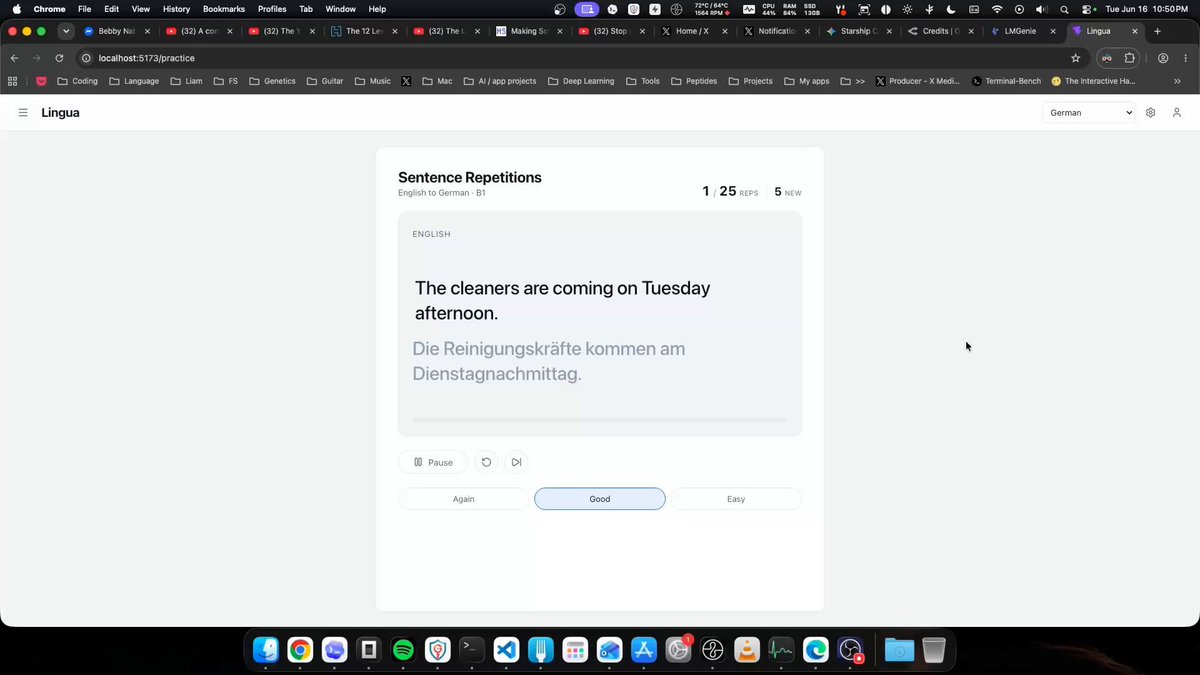This screenshot has width=1200, height=675.
Task: Open System Settings from the dock
Action: tap(678, 650)
